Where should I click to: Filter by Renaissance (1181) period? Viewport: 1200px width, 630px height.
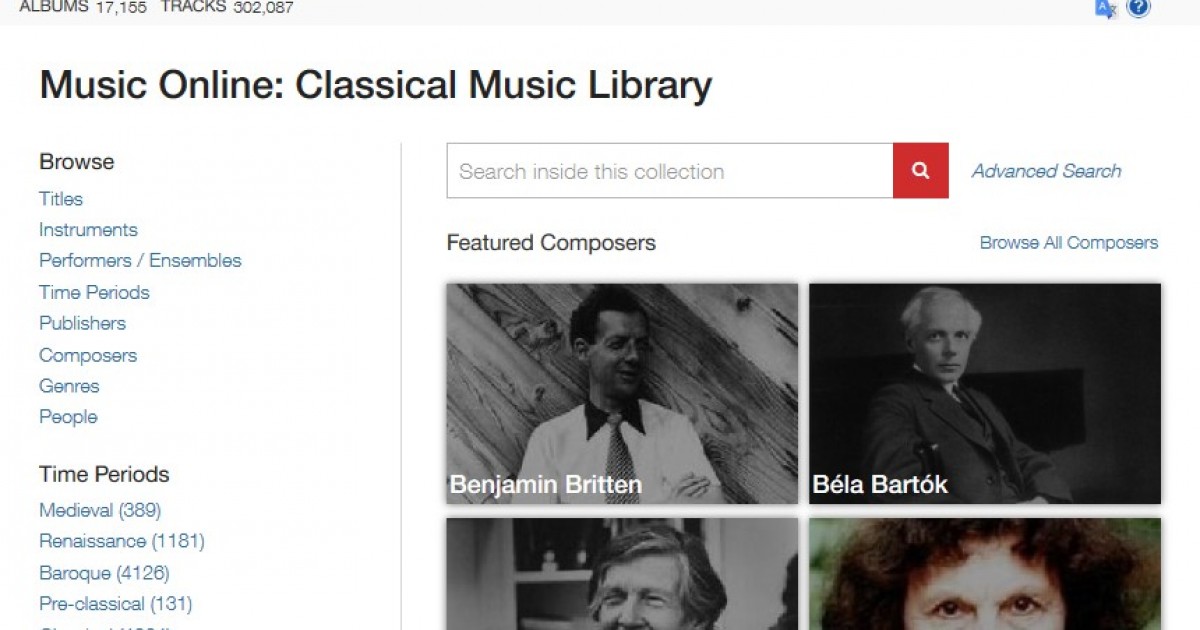tap(122, 542)
